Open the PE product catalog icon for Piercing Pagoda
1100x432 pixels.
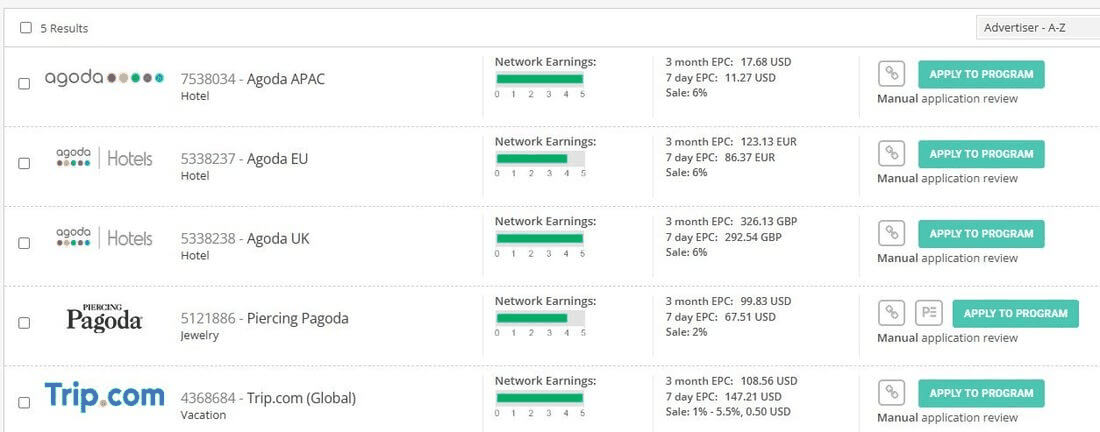(x=929, y=313)
